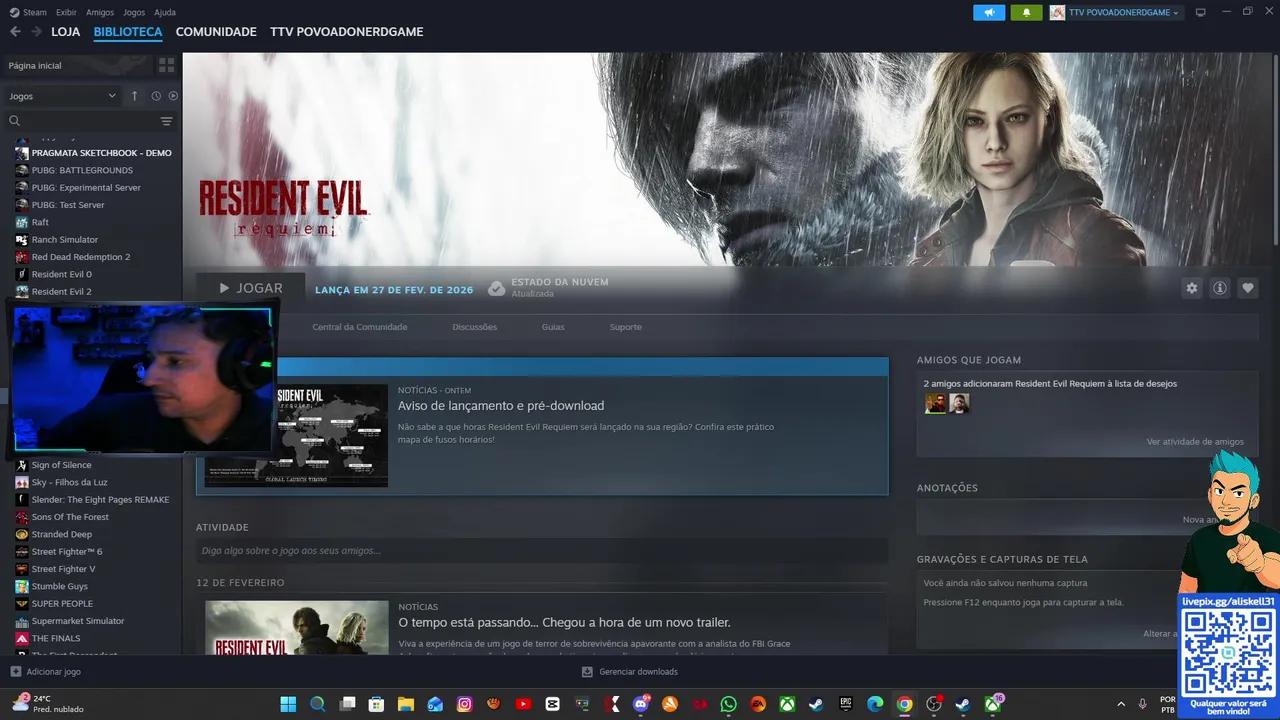1280x720 pixels.
Task: Open the Jogos category dropdown
Action: [x=62, y=96]
